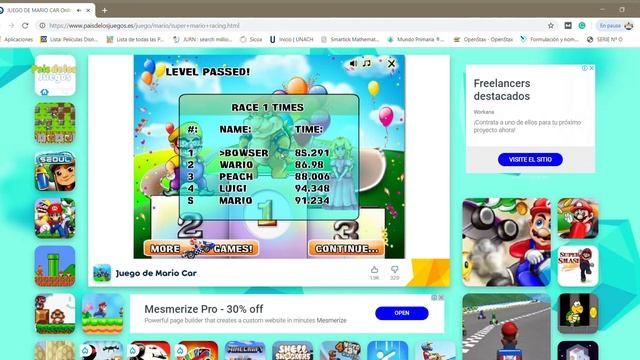Click the dark square extension icon in toolbar
The width and height of the screenshot is (640, 360).
point(568,25)
